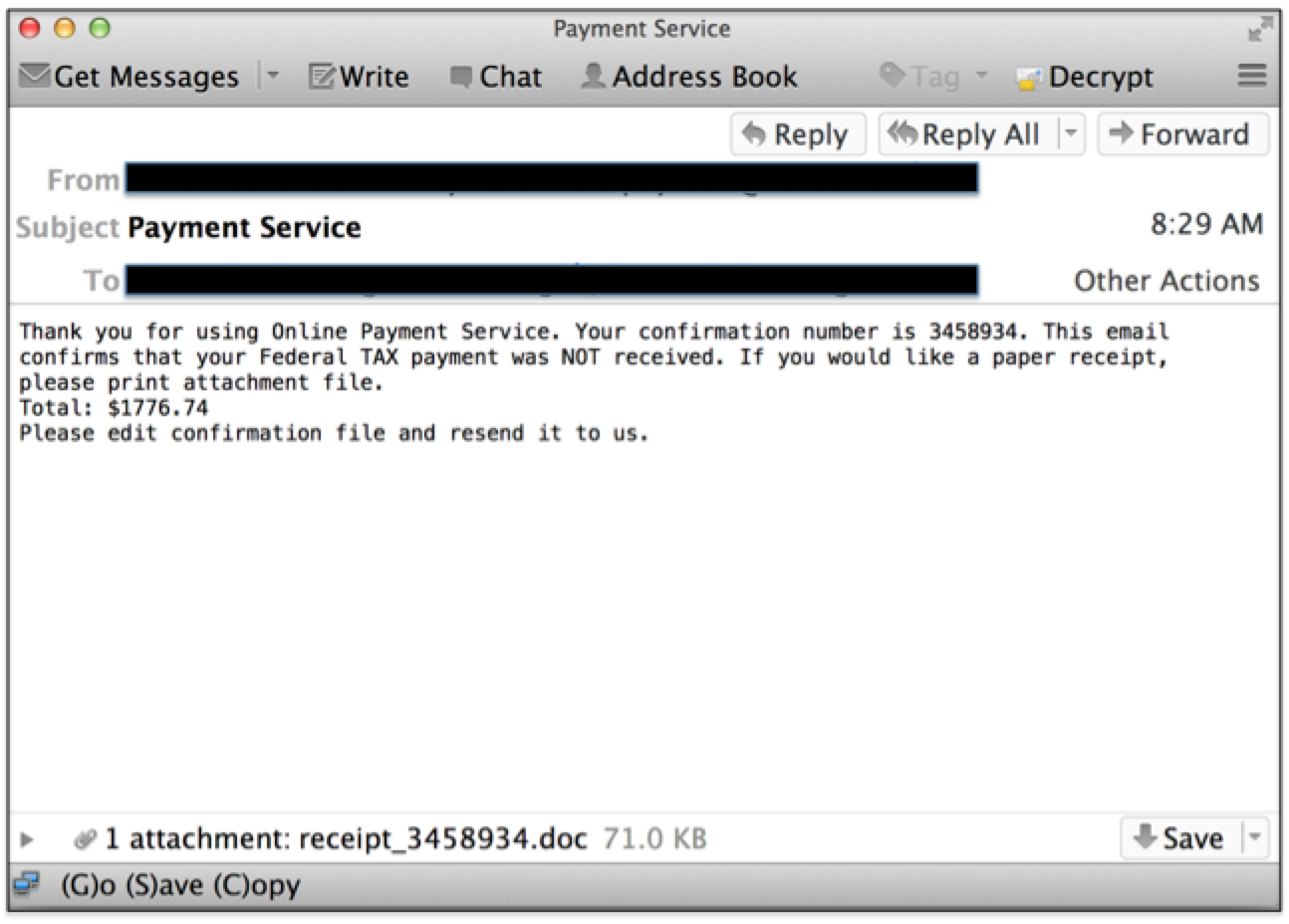This screenshot has height=924, width=1289.
Task: Click the Reply button
Action: pos(797,133)
